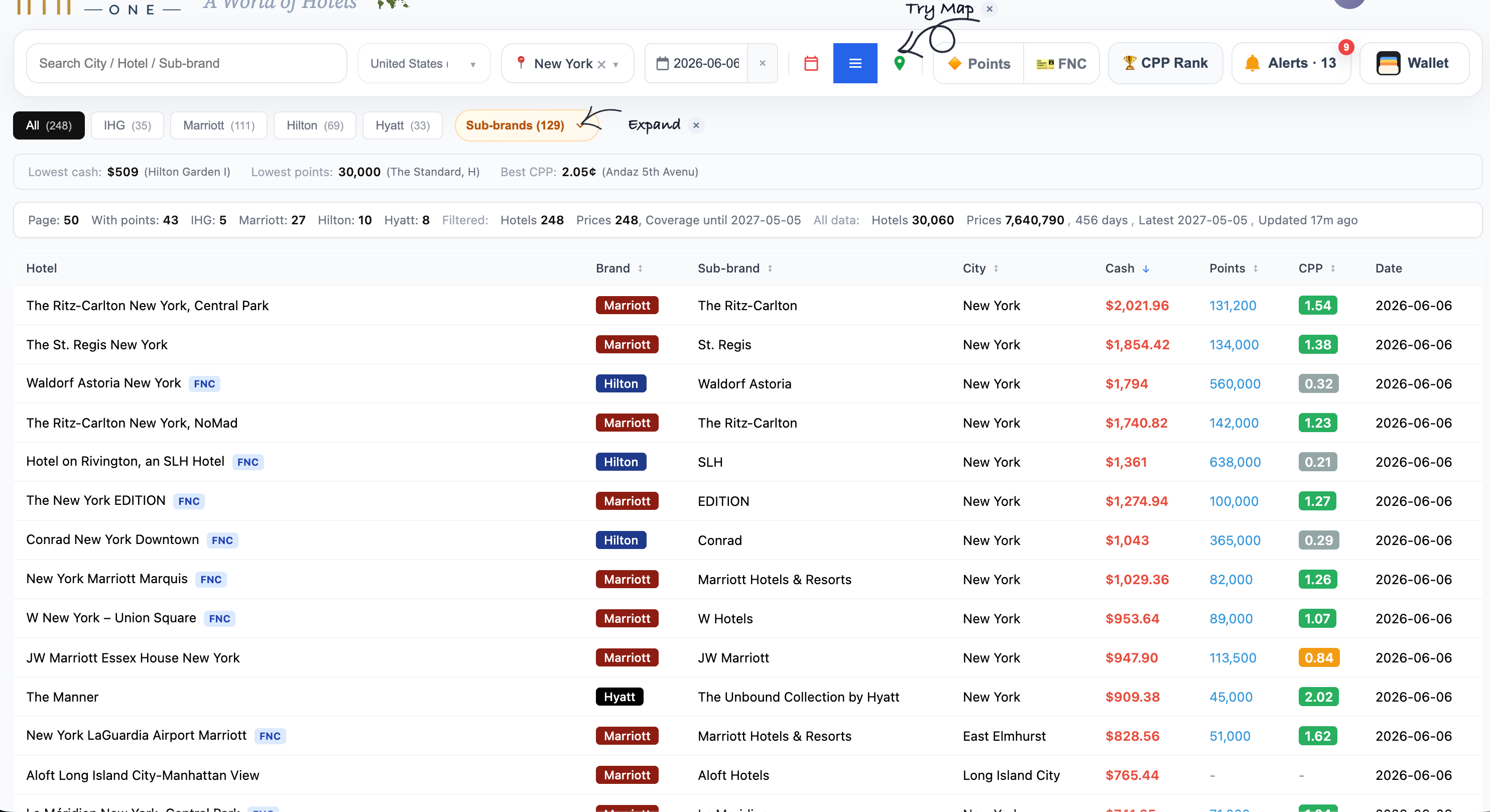Filter by IHG (35) tab
The height and width of the screenshot is (812, 1490).
pyautogui.click(x=127, y=125)
